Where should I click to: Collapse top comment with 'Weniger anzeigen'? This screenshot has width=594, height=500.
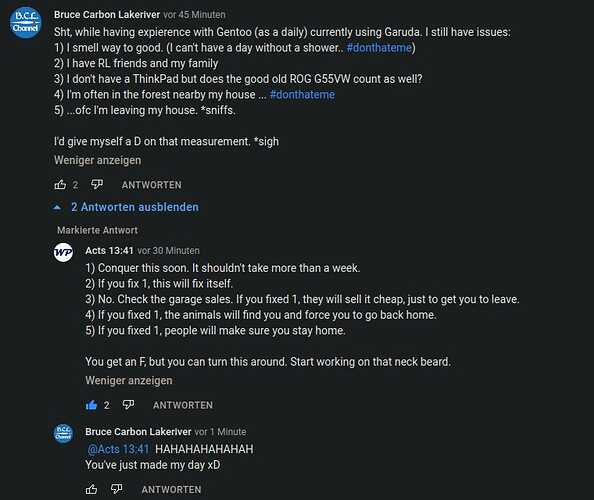pos(97,160)
